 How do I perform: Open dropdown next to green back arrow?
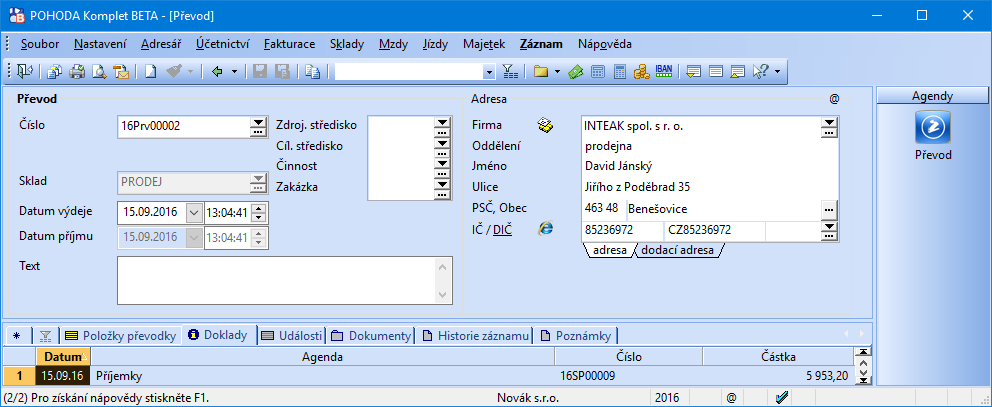click(x=234, y=72)
